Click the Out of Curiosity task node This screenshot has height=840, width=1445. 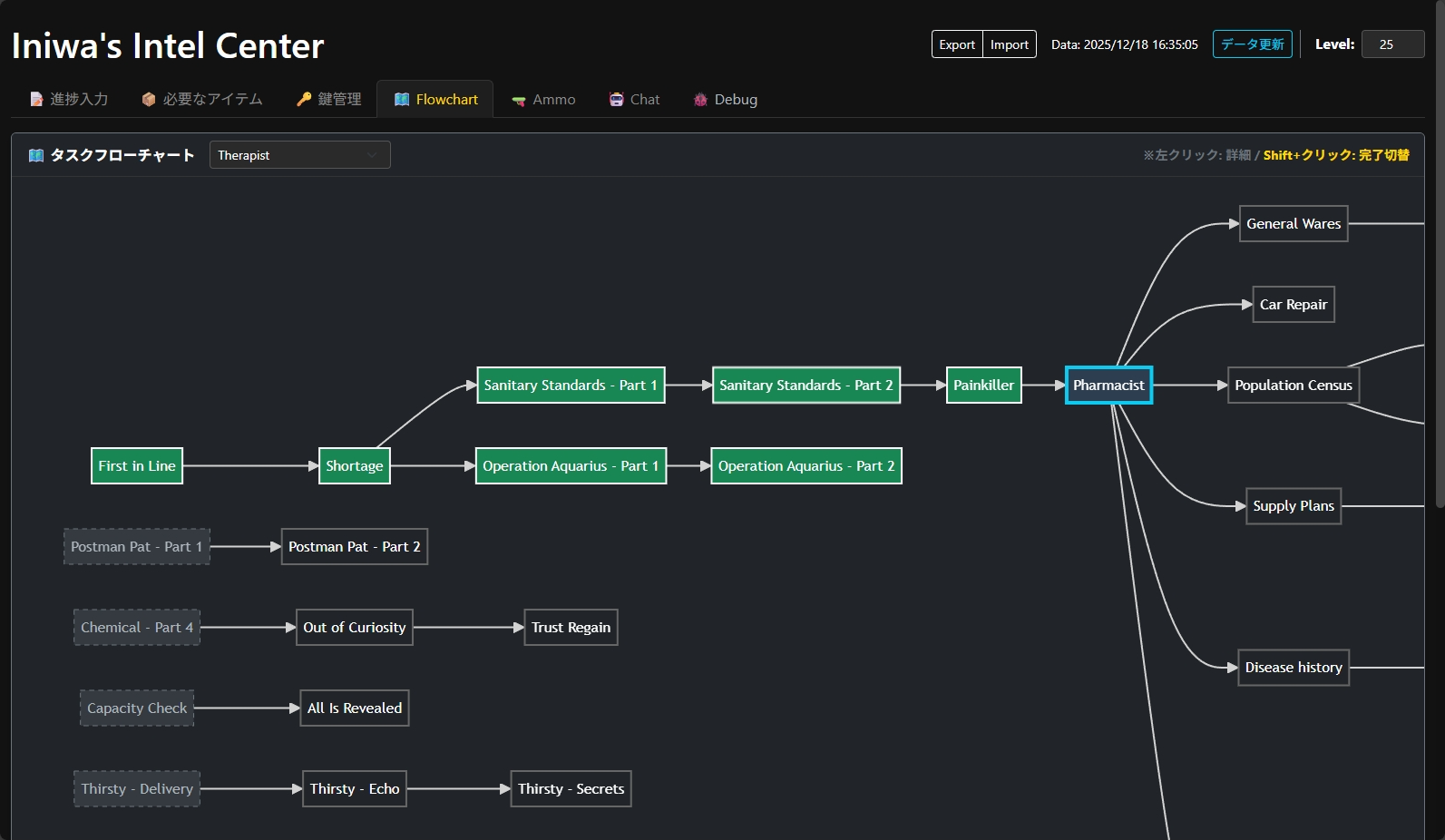[x=354, y=628]
